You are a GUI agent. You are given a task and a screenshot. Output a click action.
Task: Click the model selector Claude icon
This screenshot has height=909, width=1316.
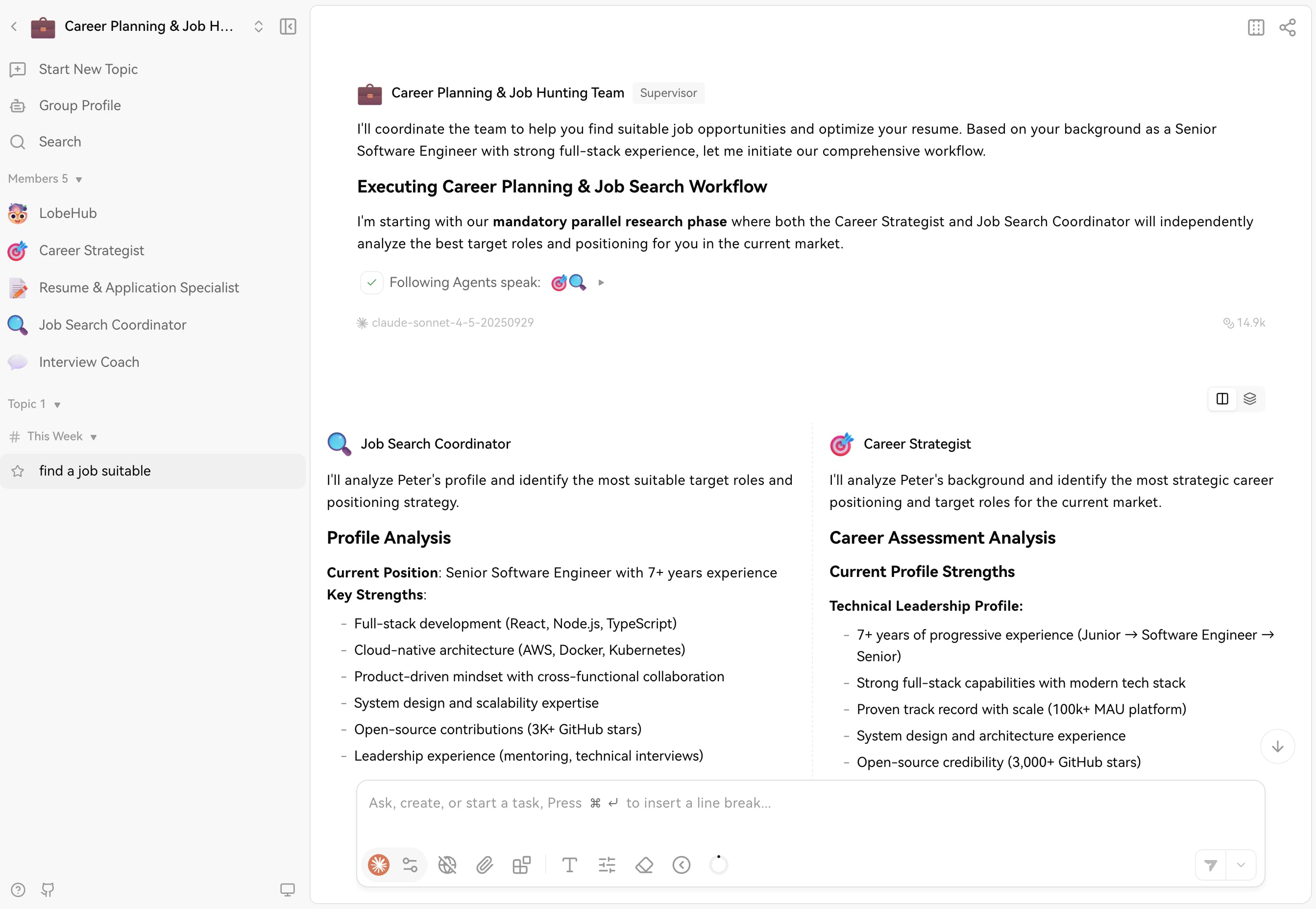click(x=379, y=865)
